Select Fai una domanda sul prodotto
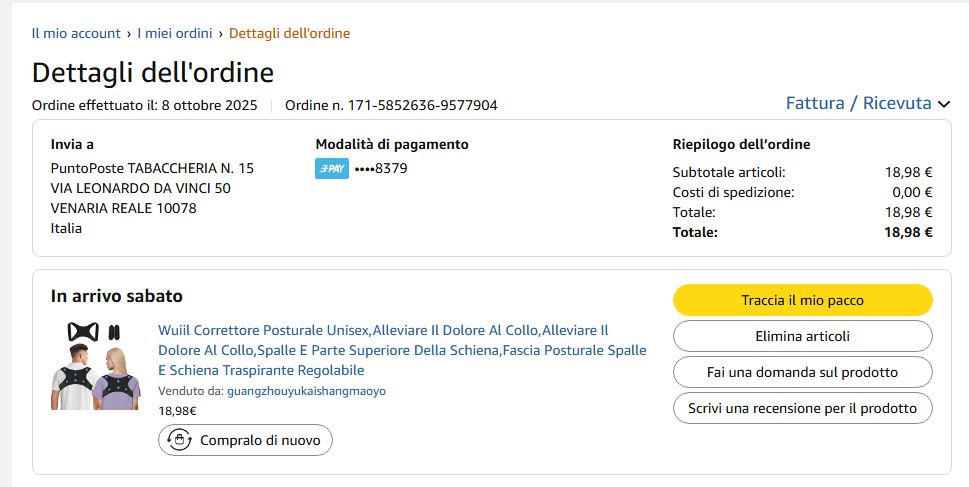Viewport: 969px width, 487px height. click(802, 372)
